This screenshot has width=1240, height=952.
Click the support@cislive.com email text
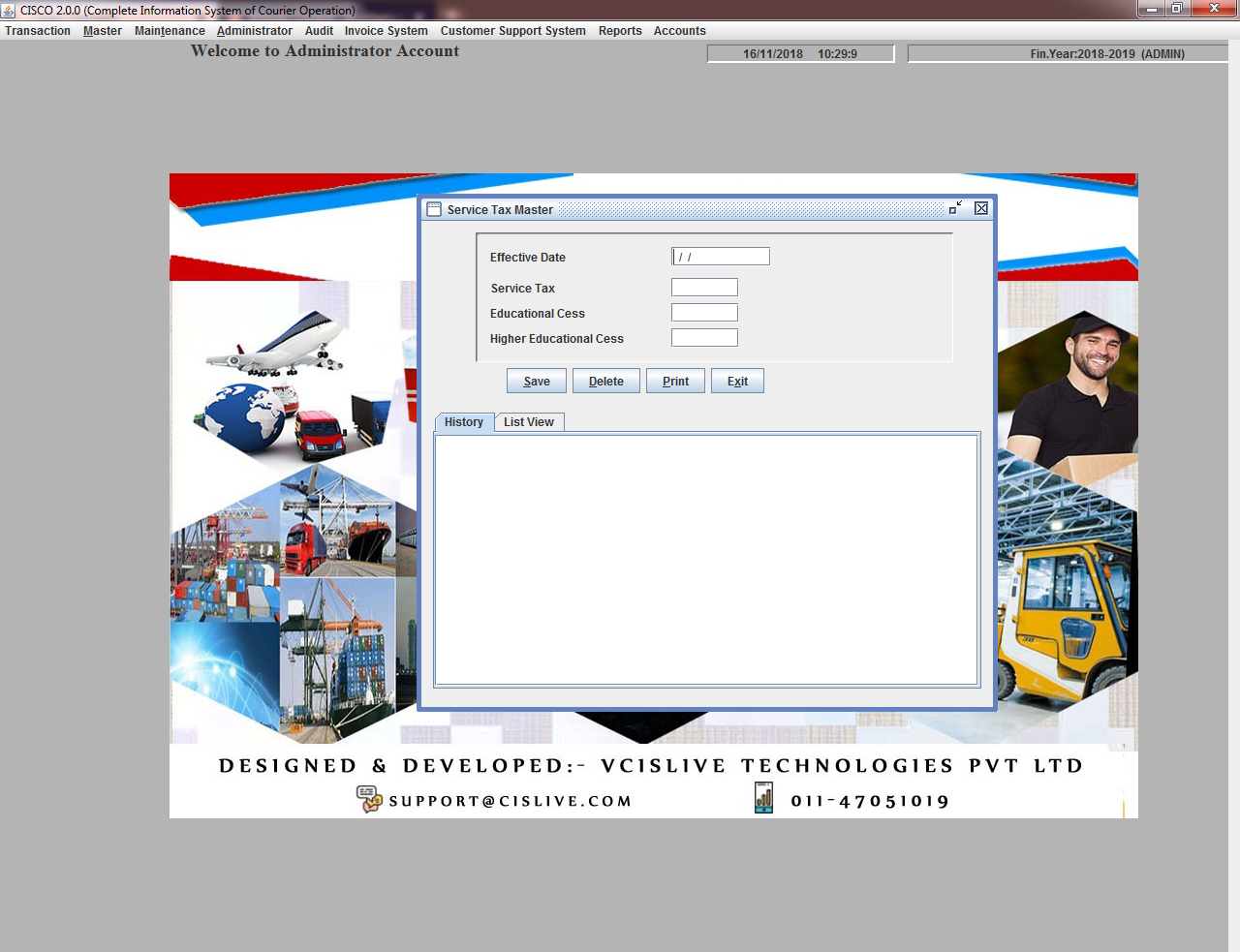tap(511, 801)
